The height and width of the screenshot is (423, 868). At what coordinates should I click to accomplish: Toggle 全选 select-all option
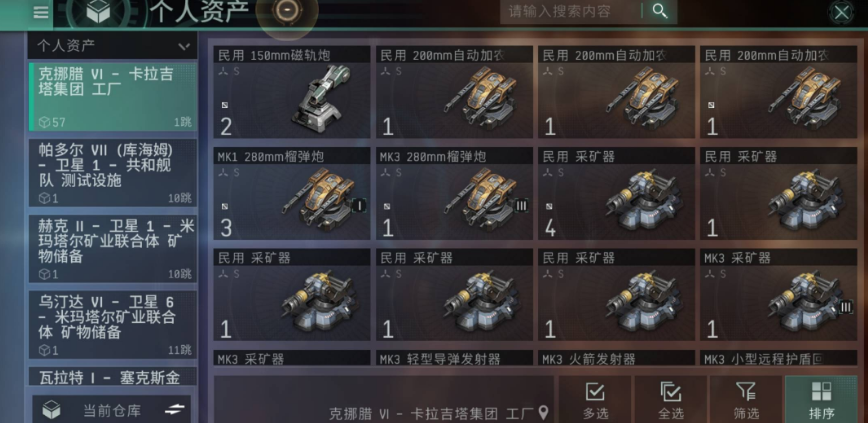[670, 400]
